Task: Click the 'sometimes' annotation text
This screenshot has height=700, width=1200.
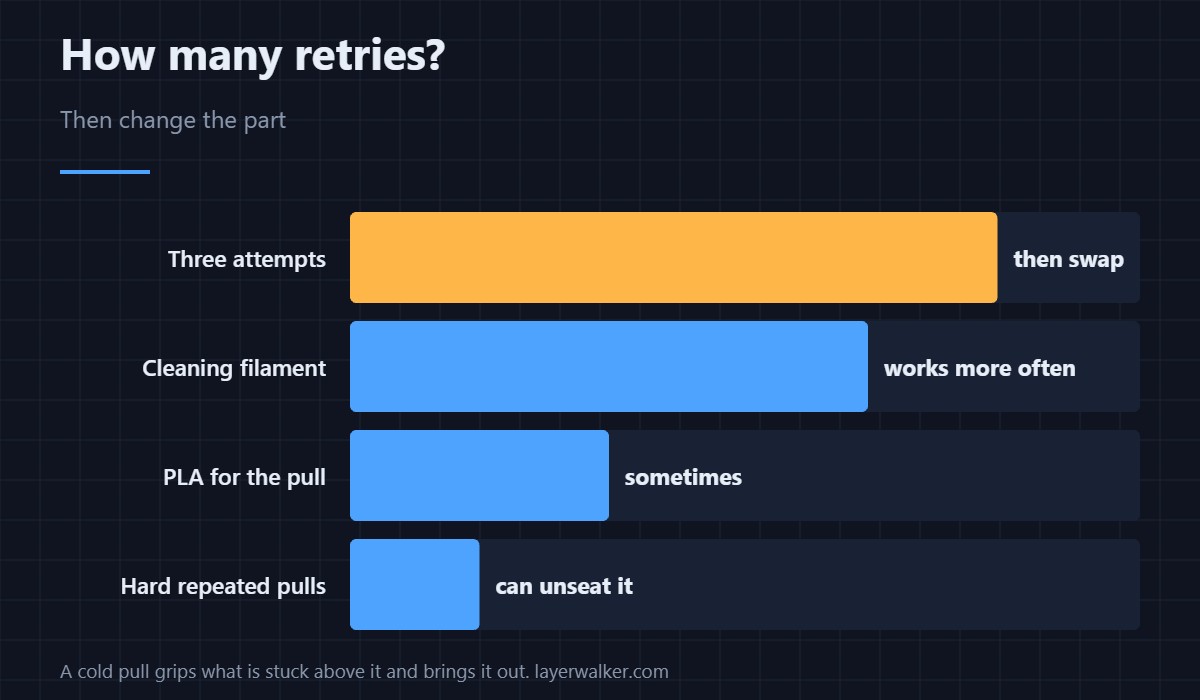Action: [683, 477]
